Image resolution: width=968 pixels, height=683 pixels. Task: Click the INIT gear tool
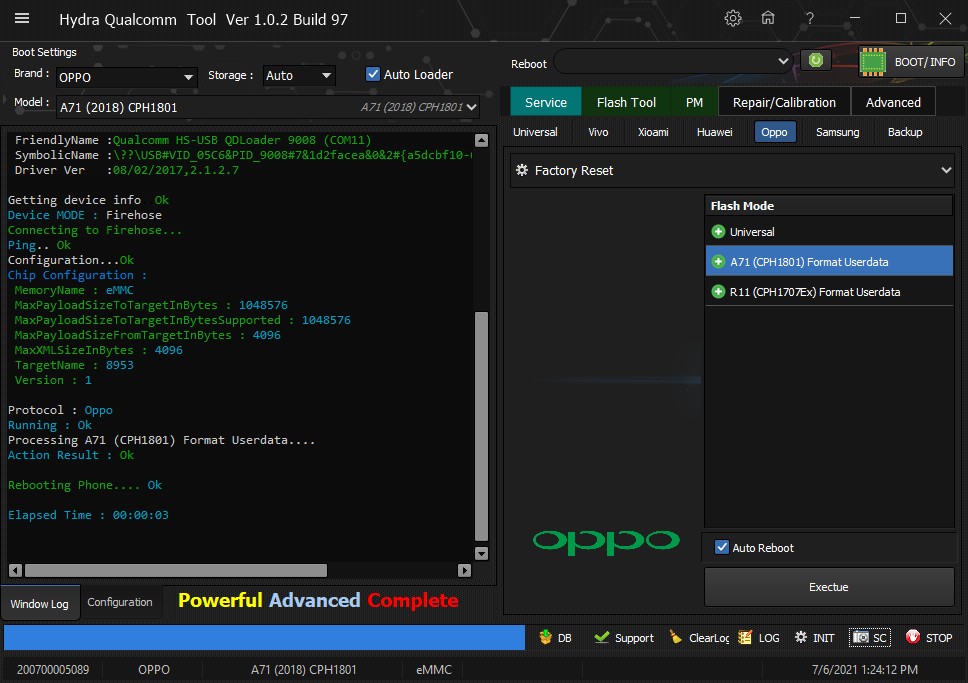814,638
